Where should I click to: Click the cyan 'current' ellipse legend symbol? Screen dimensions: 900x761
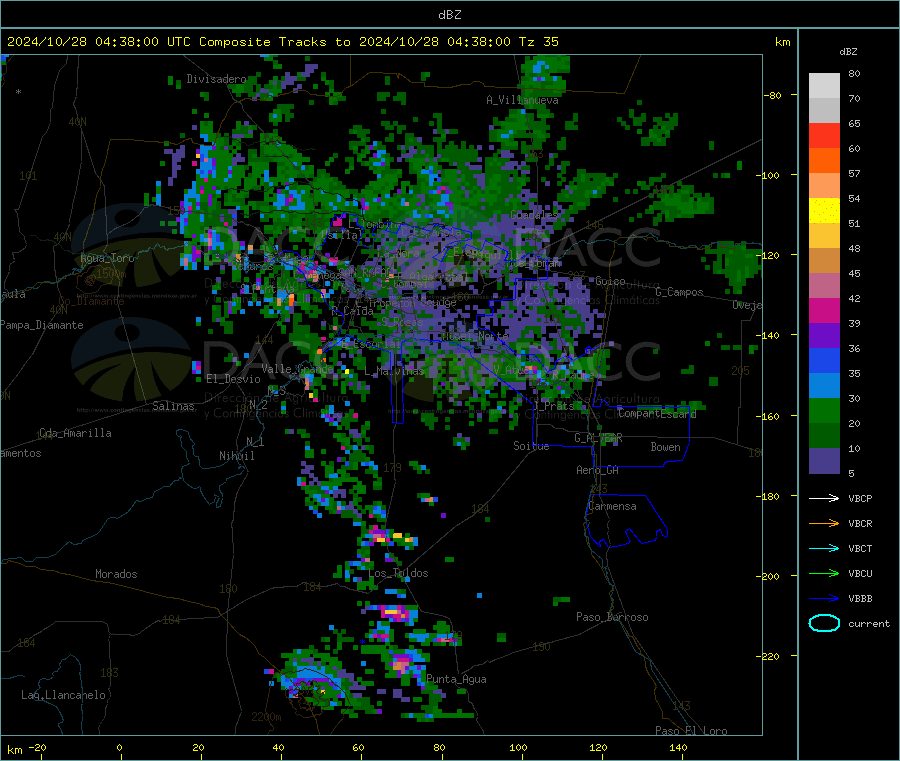point(824,623)
